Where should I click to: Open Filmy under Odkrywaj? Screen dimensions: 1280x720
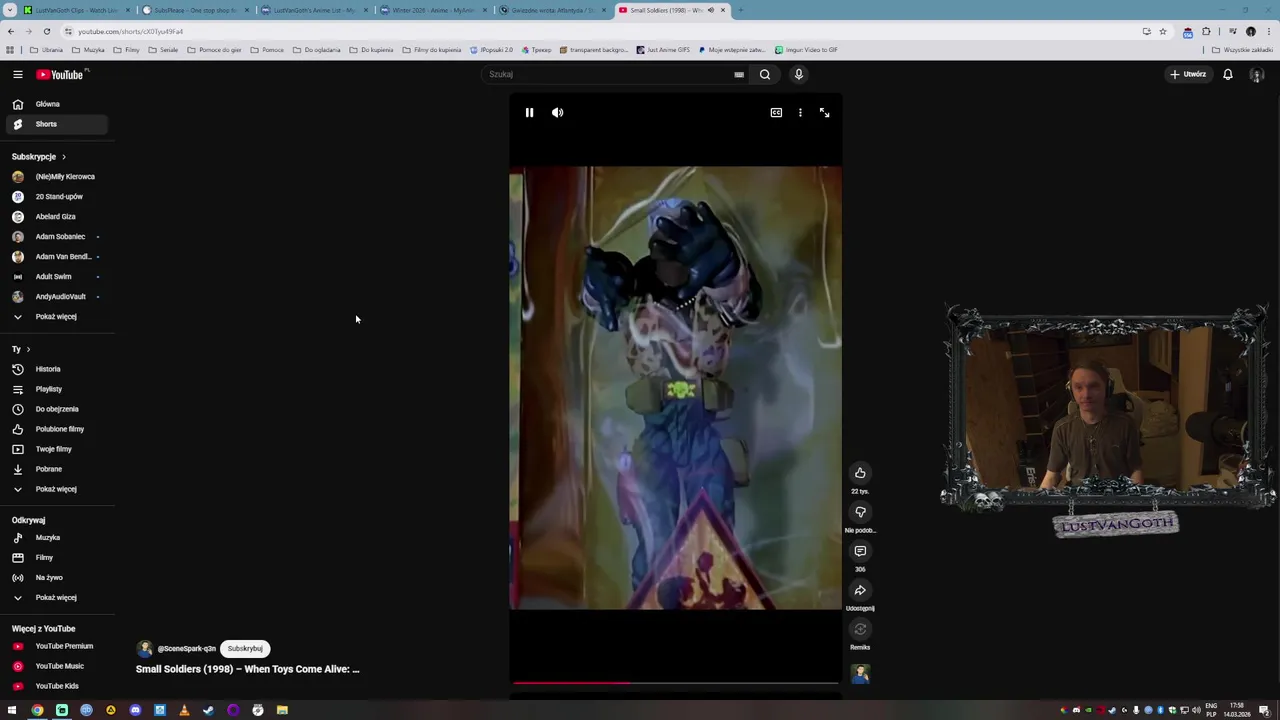(x=55, y=558)
